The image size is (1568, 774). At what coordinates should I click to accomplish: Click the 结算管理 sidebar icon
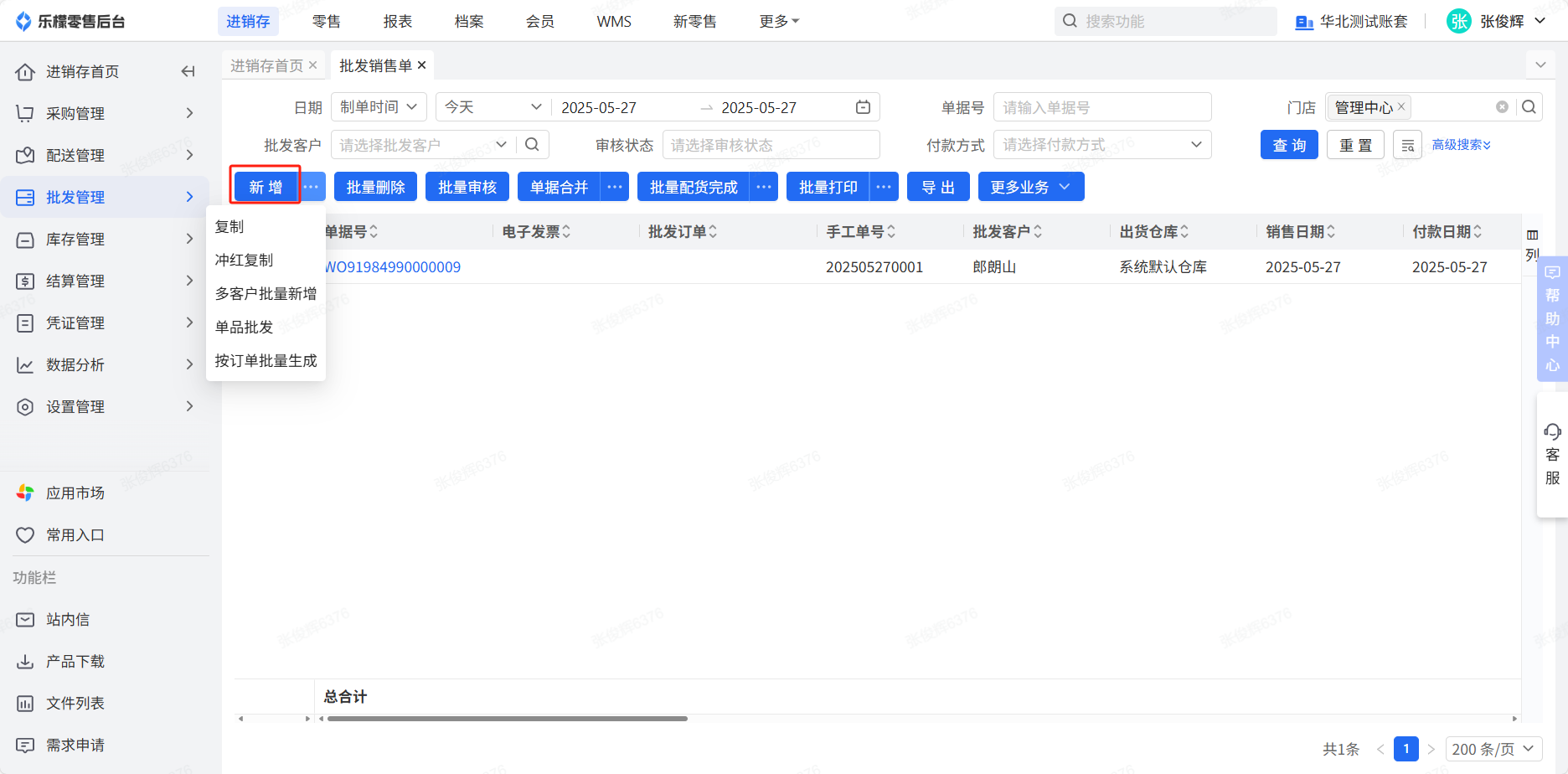25,281
